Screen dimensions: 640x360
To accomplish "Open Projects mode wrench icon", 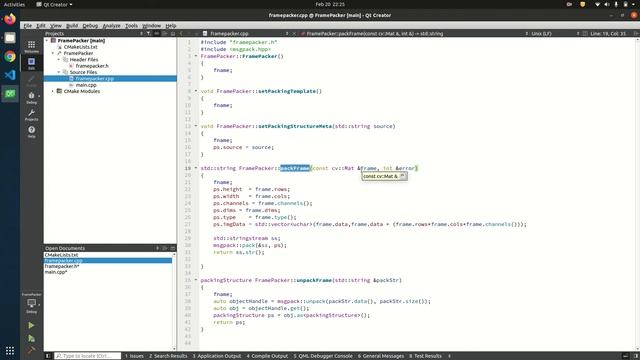I will tap(31, 115).
